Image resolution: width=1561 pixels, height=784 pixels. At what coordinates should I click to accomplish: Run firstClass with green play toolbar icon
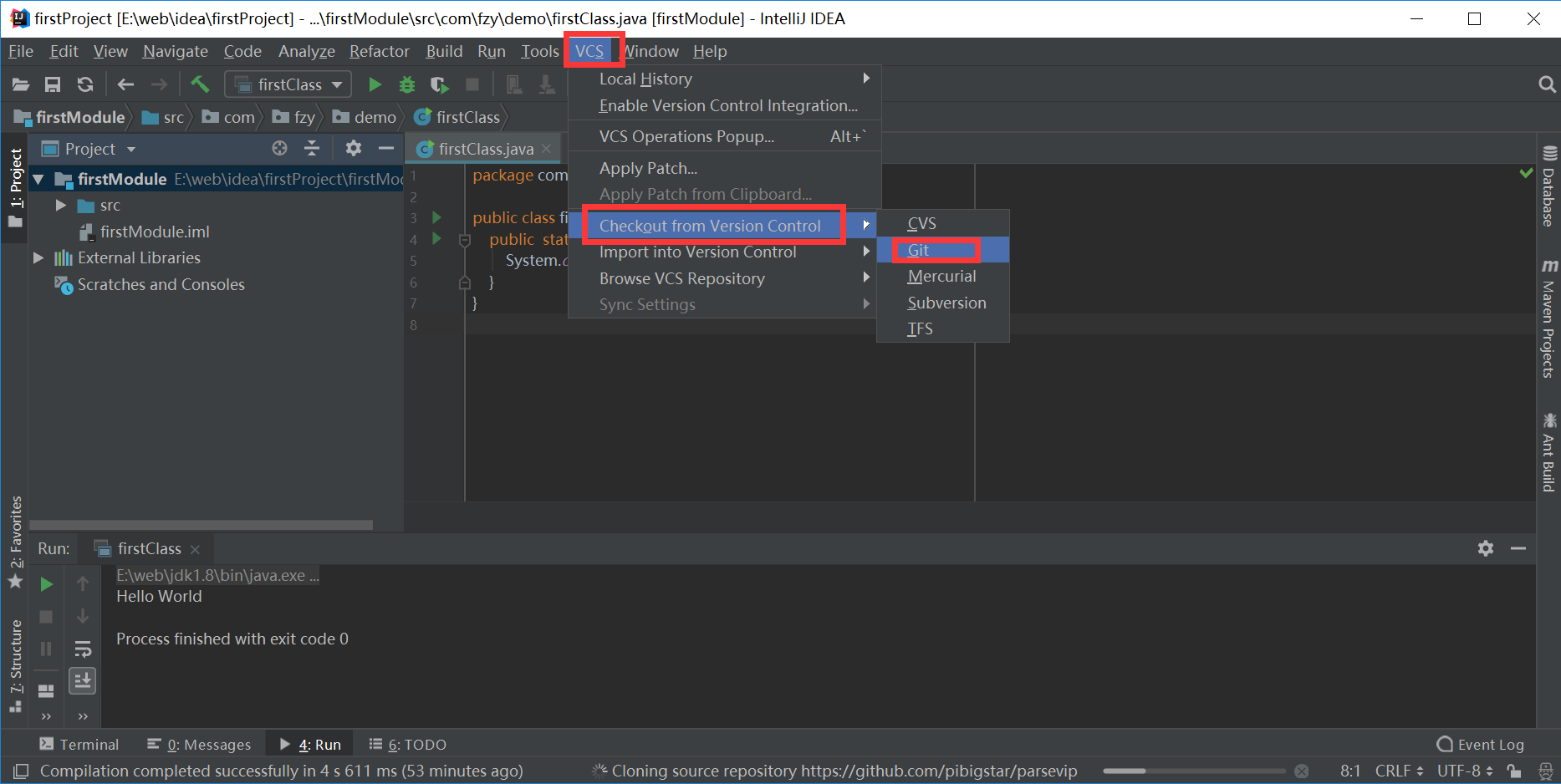(375, 84)
